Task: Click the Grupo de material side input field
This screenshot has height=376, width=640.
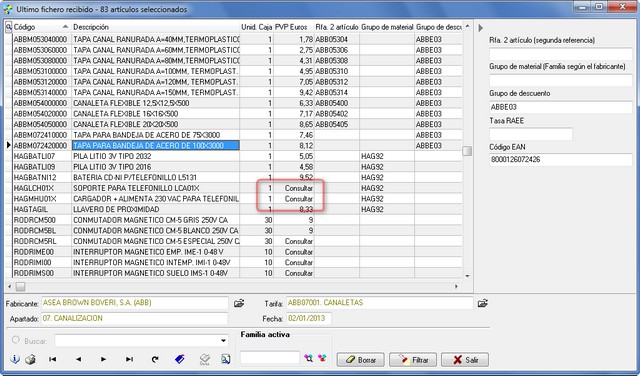Action: (x=561, y=80)
